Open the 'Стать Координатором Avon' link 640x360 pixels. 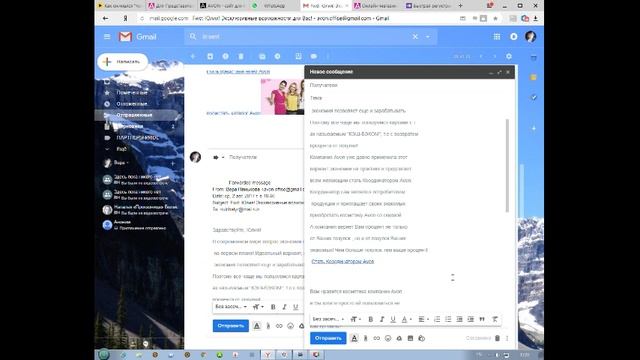(342, 261)
